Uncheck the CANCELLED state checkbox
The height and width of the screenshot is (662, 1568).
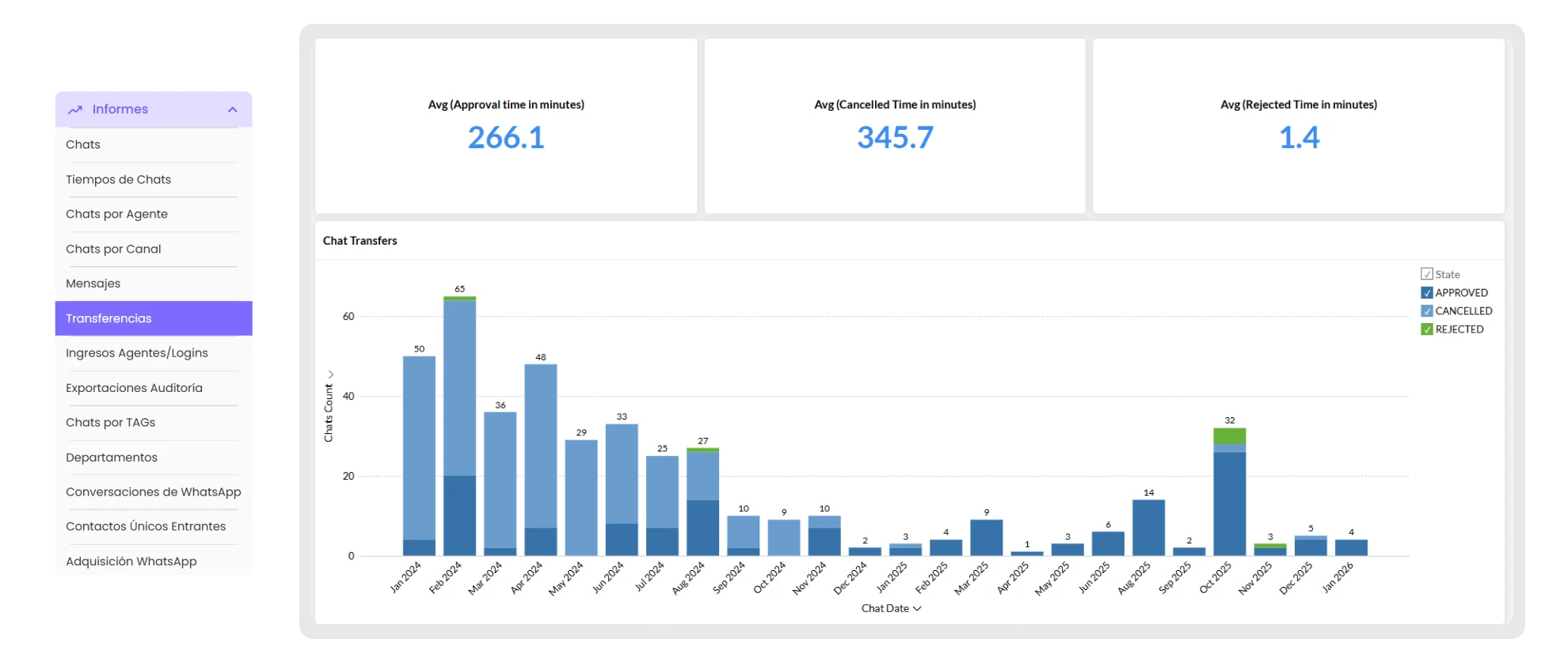(1427, 311)
